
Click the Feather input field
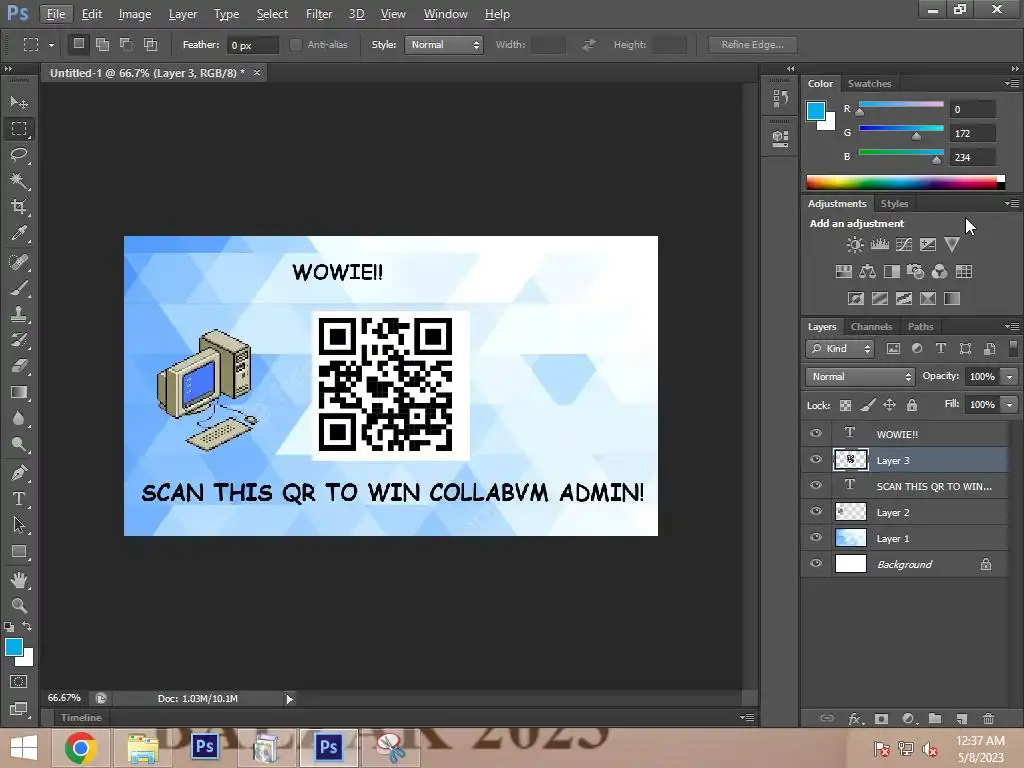click(x=252, y=45)
